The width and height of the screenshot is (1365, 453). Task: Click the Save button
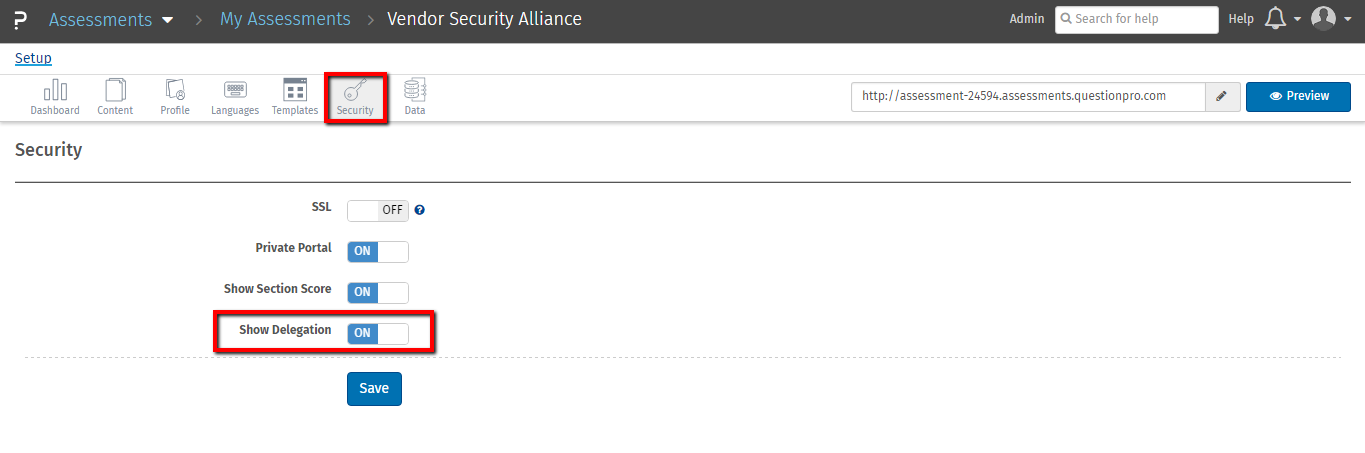374,388
